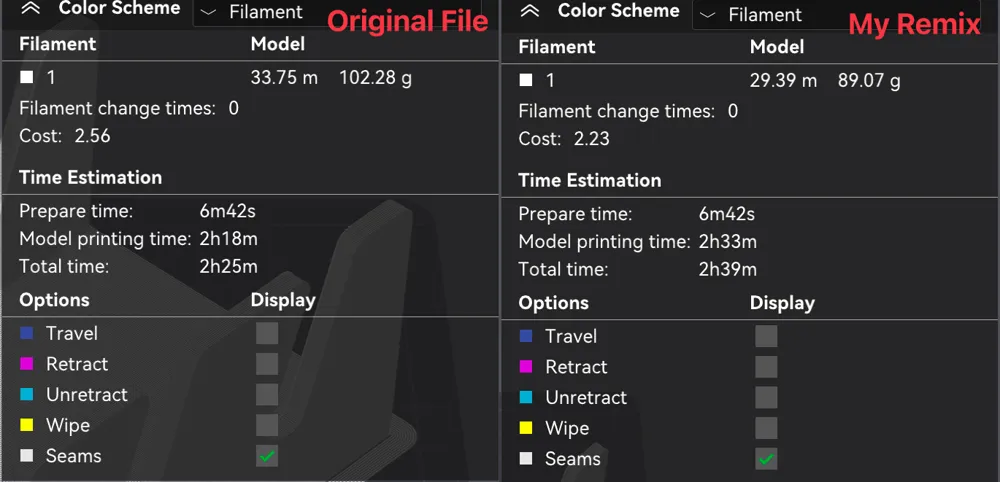Screen dimensions: 1000x482
Task: Click the white filament 1 swatch, left panel
Action: (27, 78)
